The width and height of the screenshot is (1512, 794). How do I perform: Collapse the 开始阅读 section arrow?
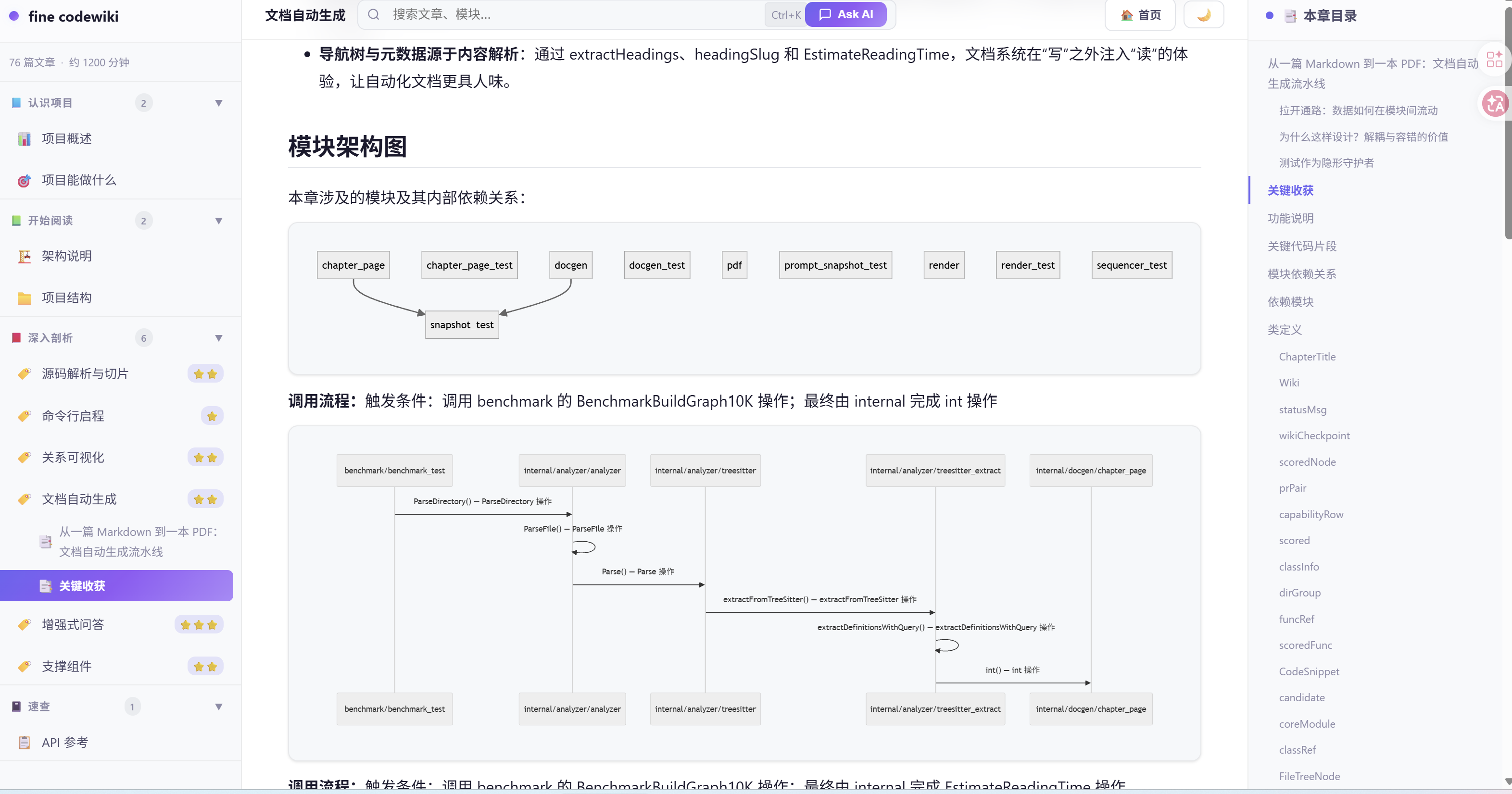tap(218, 221)
